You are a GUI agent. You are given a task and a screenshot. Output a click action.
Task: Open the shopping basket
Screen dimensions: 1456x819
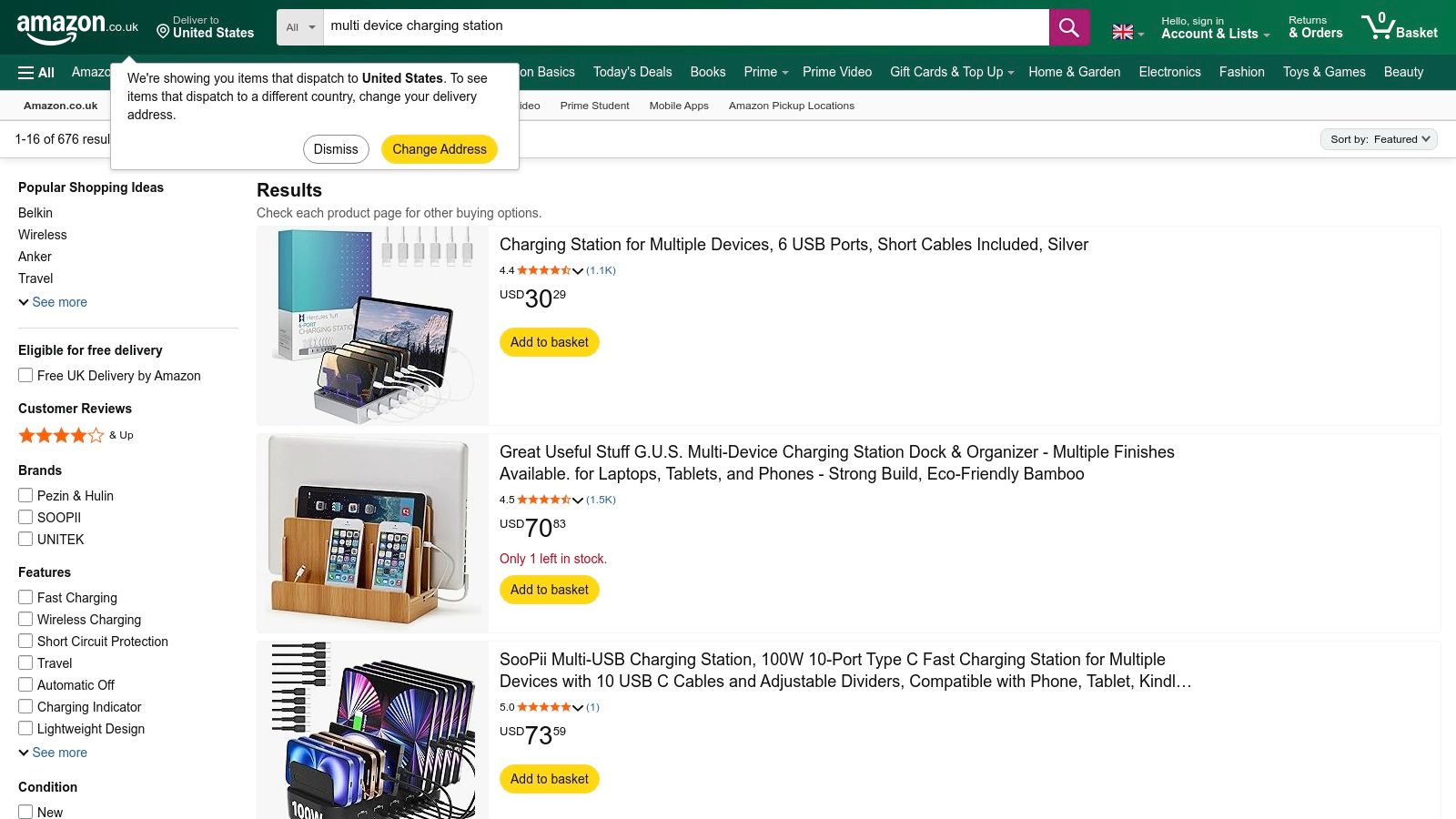pos(1400,27)
